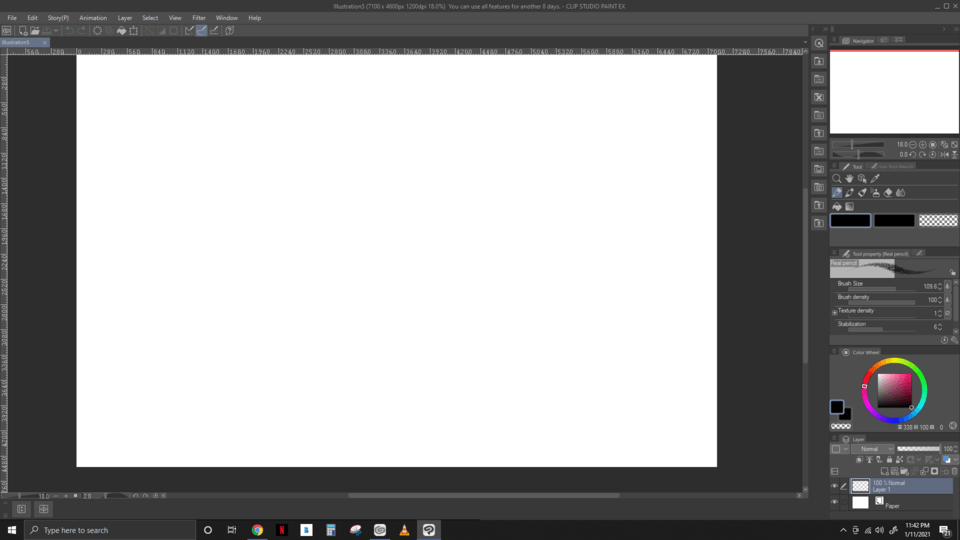Select the transparent color swatch

(x=937, y=221)
